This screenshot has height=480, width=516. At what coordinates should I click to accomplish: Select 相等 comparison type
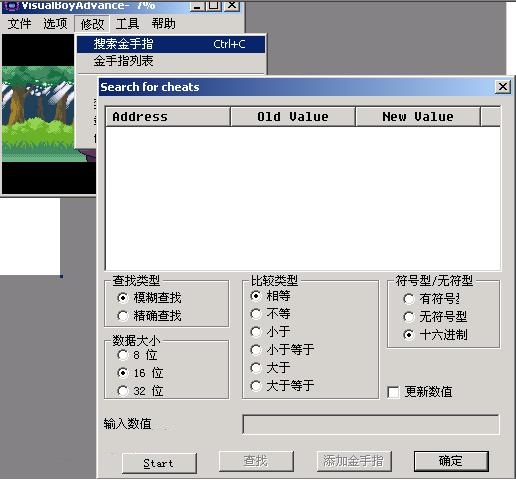coord(270,296)
